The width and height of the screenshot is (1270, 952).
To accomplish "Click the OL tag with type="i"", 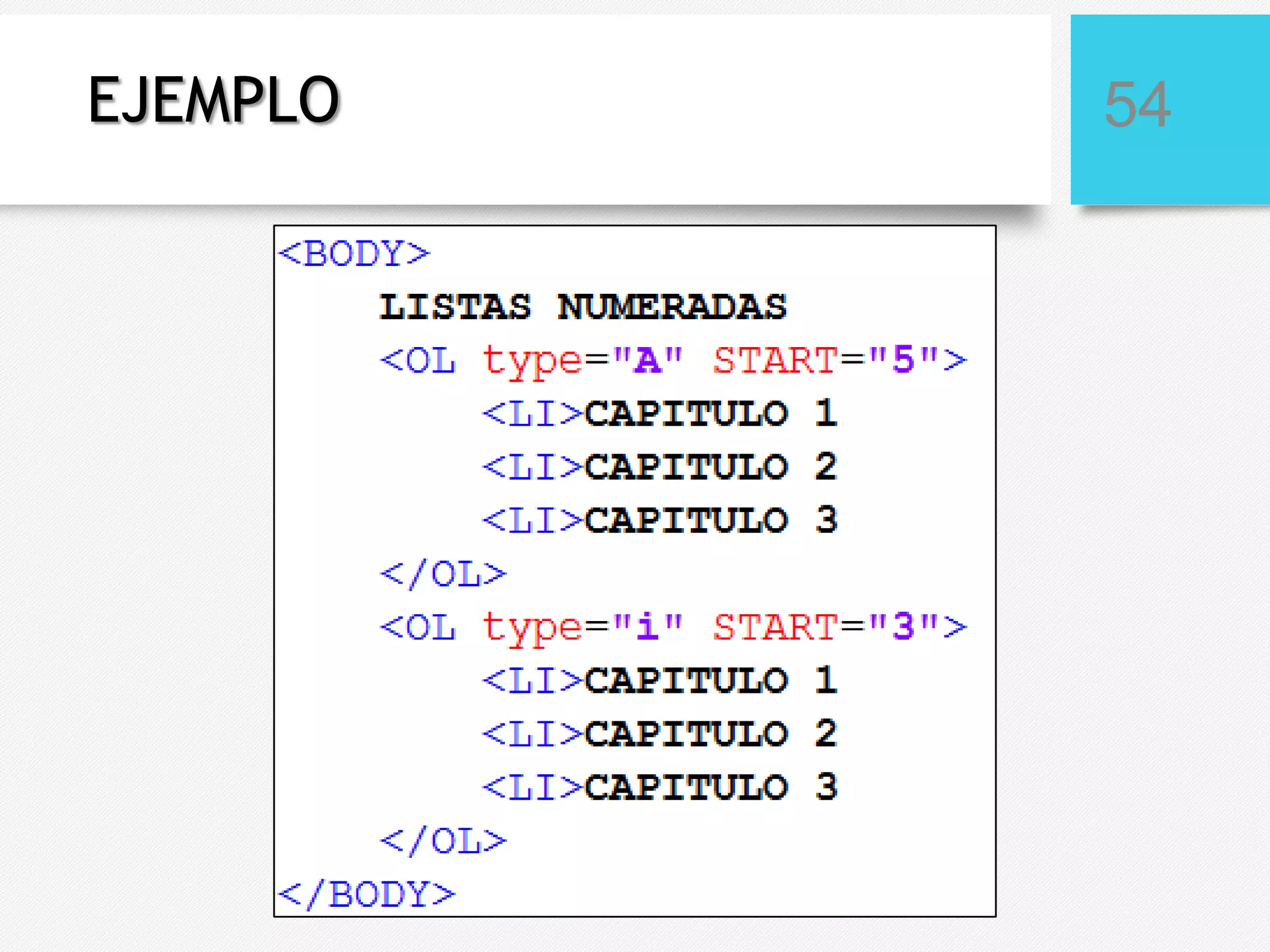I will click(x=673, y=628).
